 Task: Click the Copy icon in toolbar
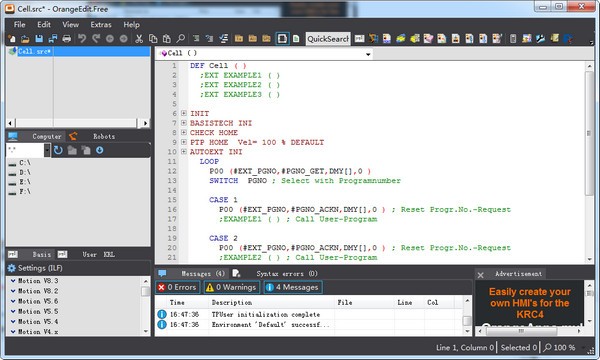[153, 39]
